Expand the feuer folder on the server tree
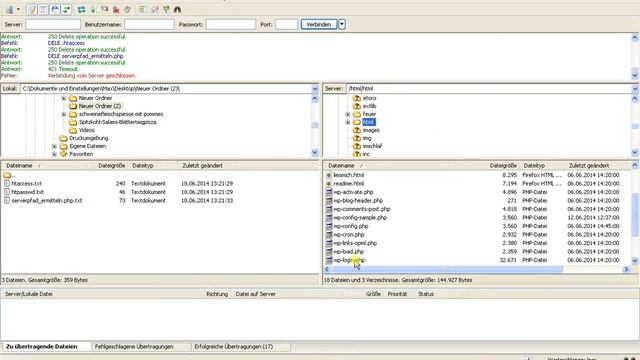Image resolution: width=640 pixels, height=360 pixels. point(348,114)
